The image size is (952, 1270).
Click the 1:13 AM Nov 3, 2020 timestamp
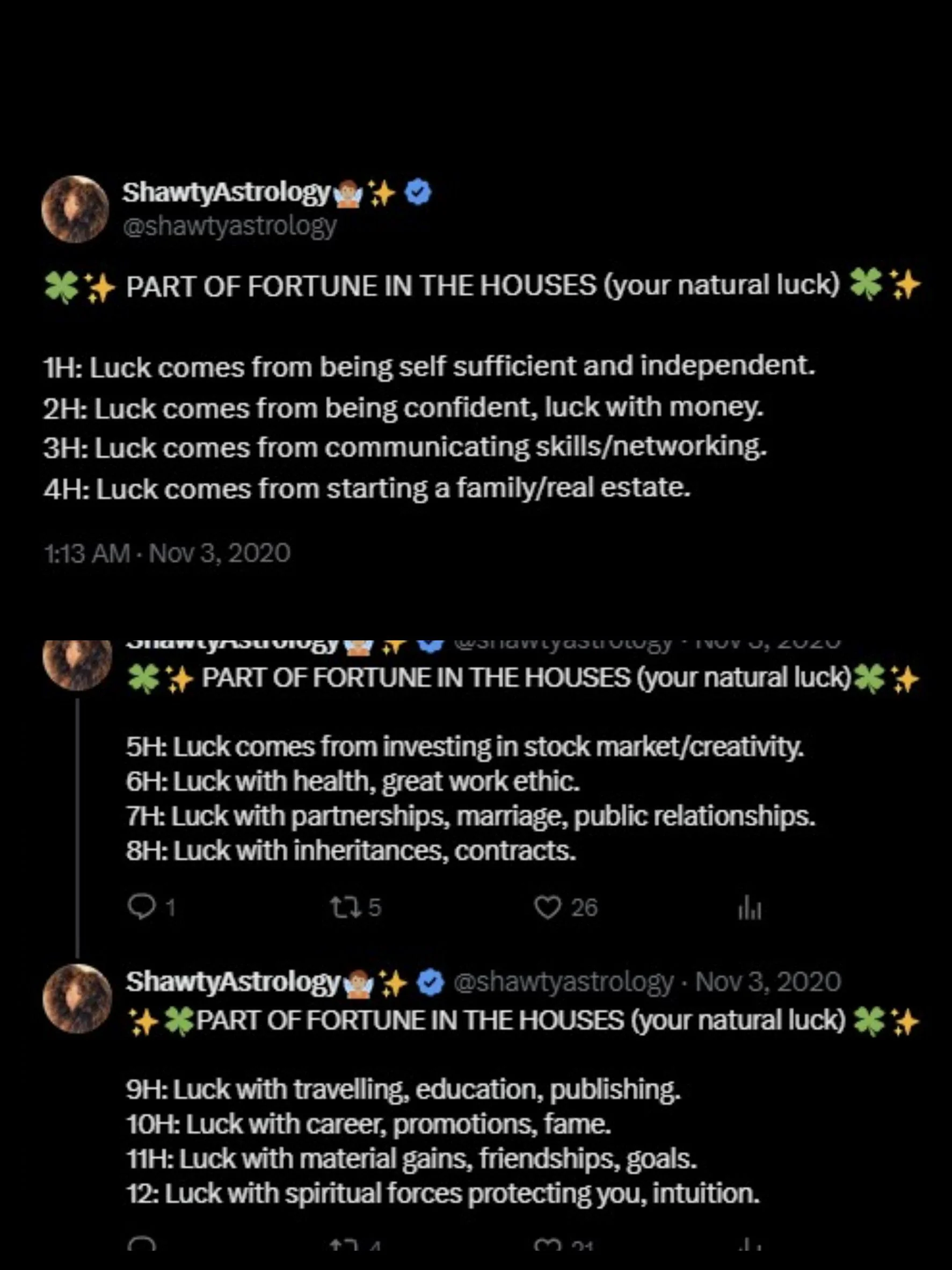[166, 553]
